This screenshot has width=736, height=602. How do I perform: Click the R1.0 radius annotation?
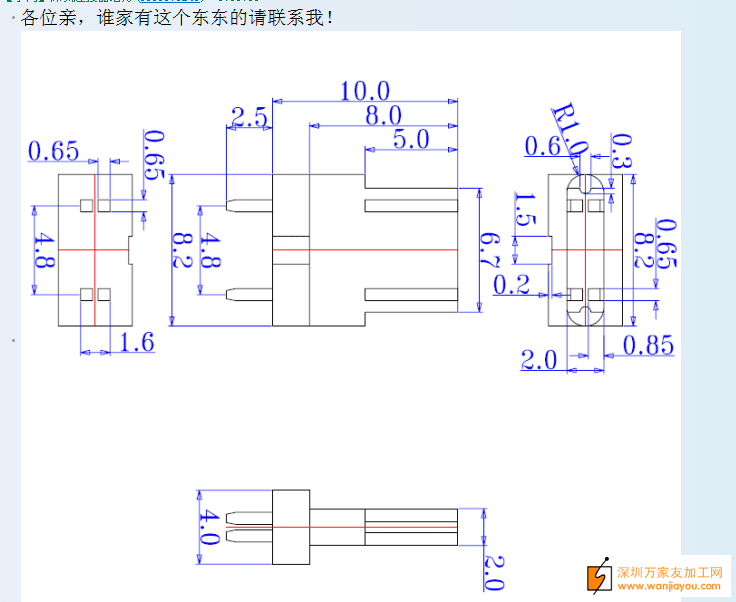tap(568, 128)
